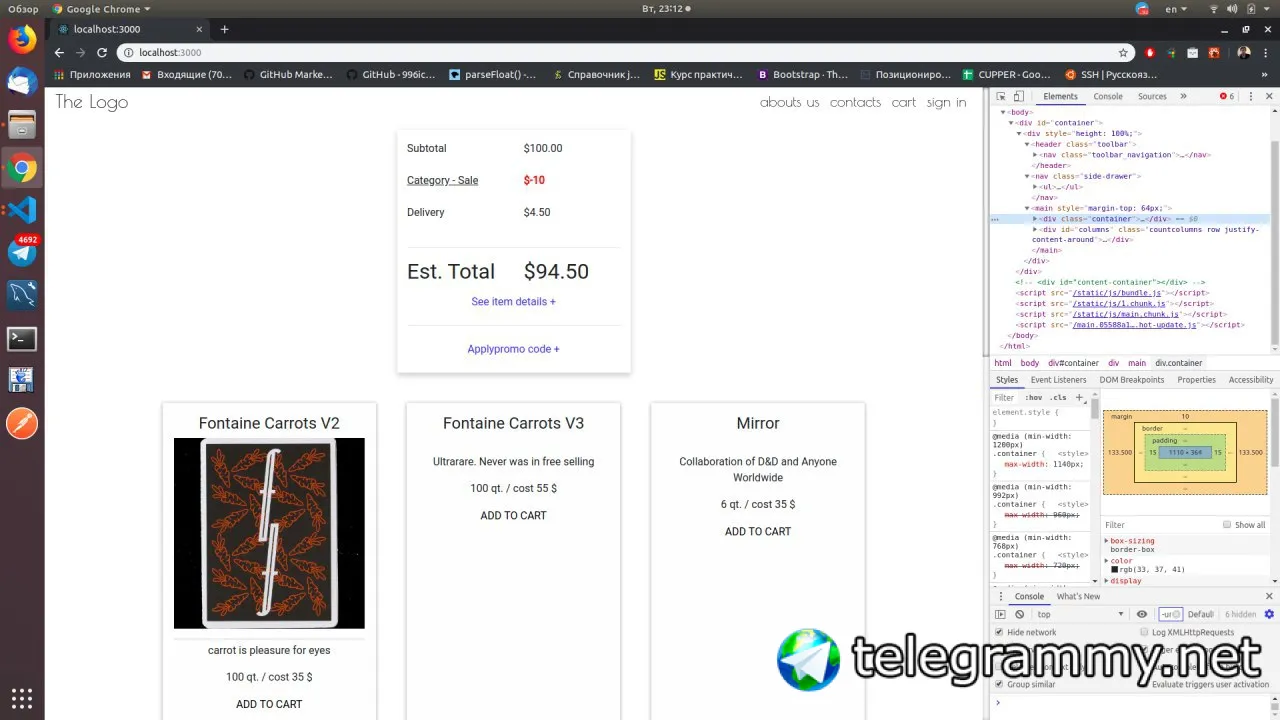Click the rgb(33, 37, 41) color swatch
The image size is (1280, 720).
pyautogui.click(x=1115, y=569)
